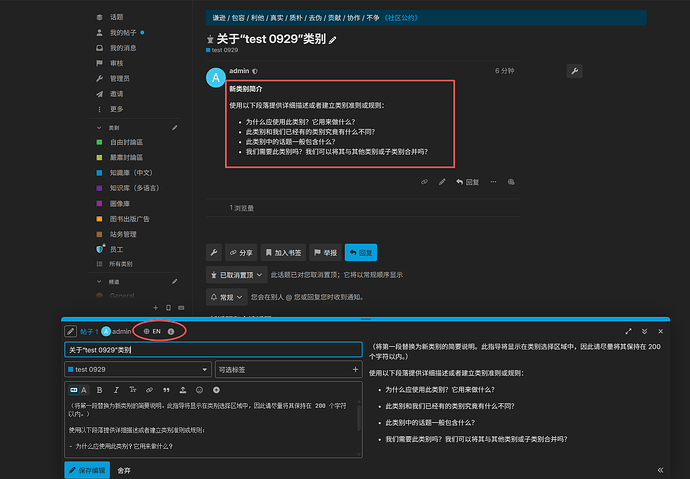The width and height of the screenshot is (690, 479).
Task: Switch to mobile view via sidebar phone icon
Action: (168, 308)
